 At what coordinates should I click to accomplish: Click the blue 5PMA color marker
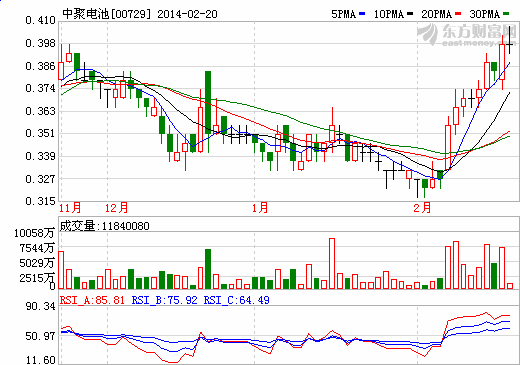(362, 14)
